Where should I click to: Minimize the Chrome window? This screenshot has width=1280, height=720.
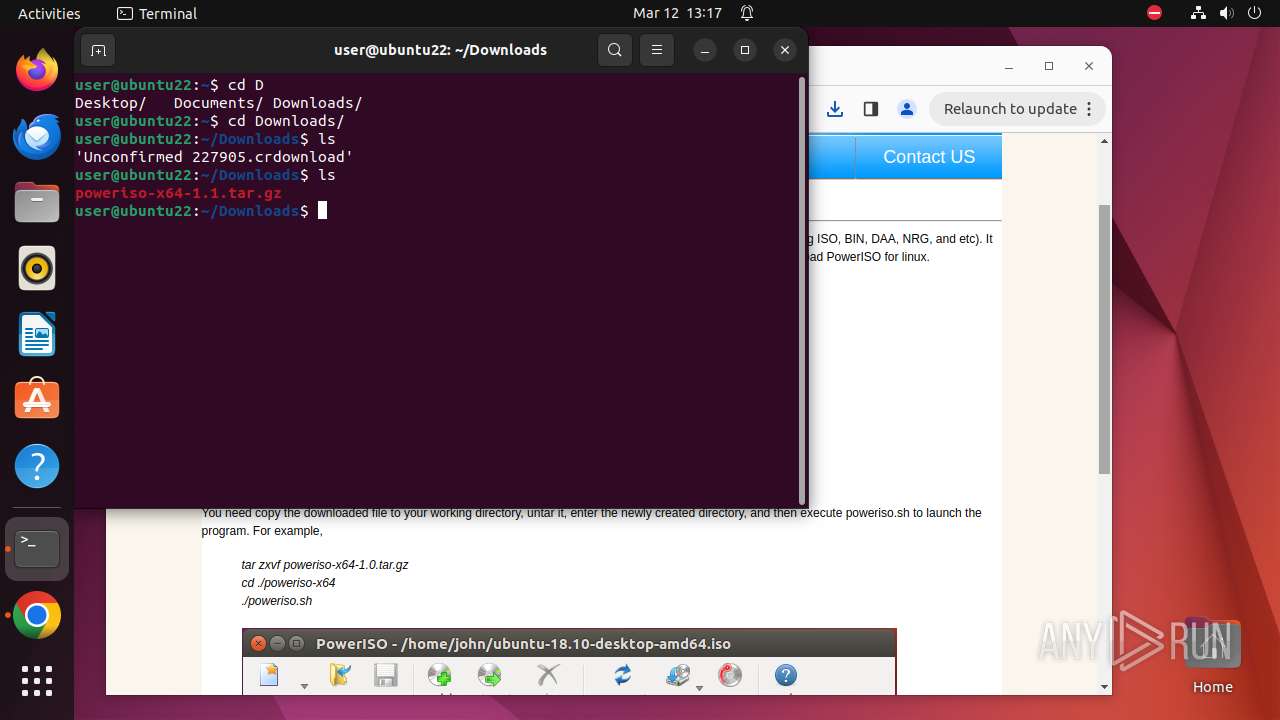[x=1010, y=66]
